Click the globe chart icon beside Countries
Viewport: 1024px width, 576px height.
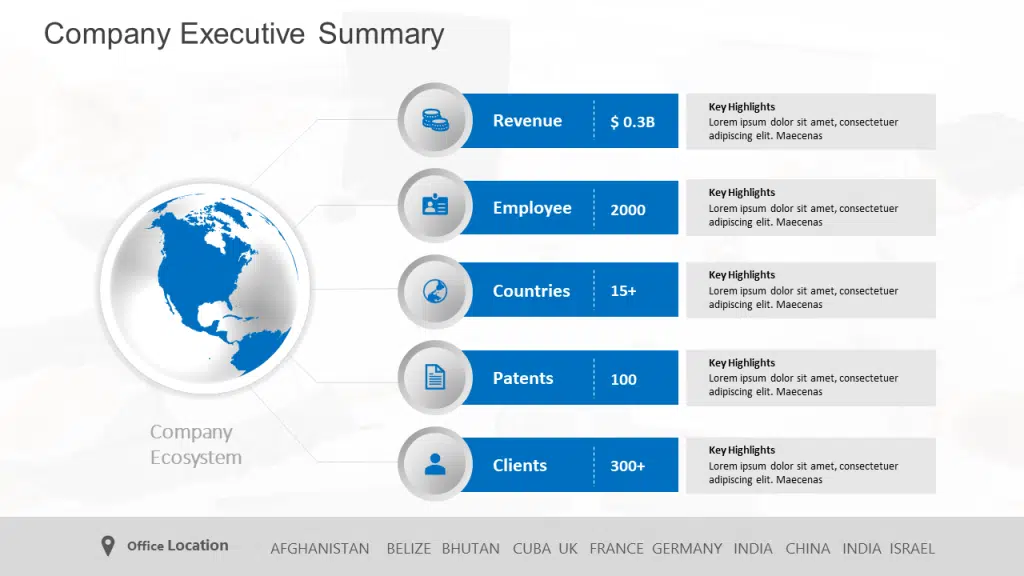click(434, 291)
